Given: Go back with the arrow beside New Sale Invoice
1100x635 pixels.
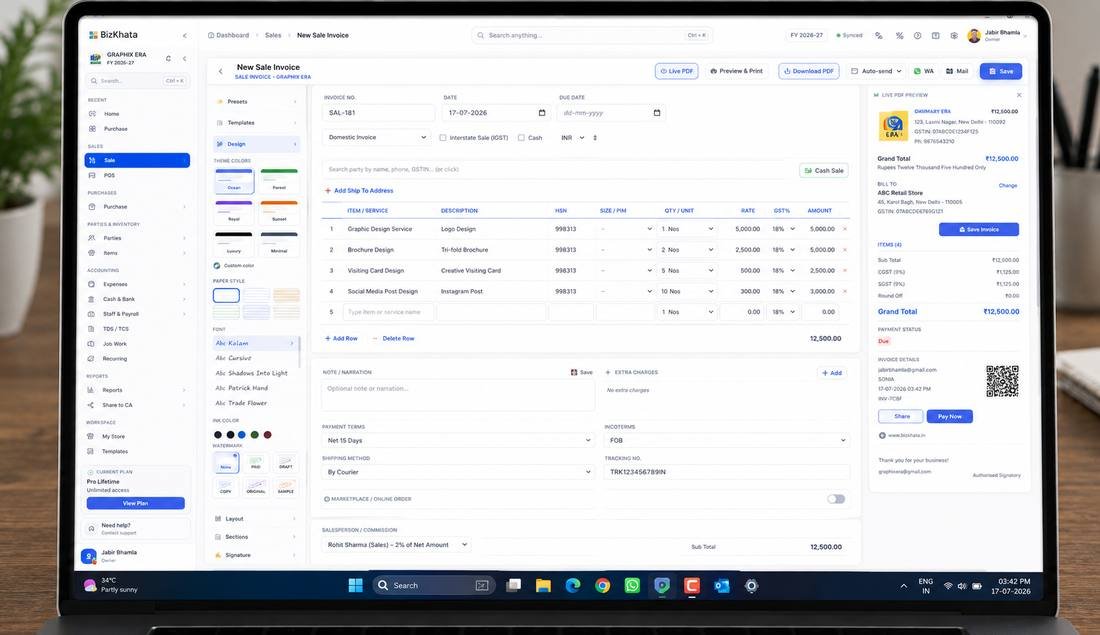Looking at the screenshot, I should (x=220, y=71).
